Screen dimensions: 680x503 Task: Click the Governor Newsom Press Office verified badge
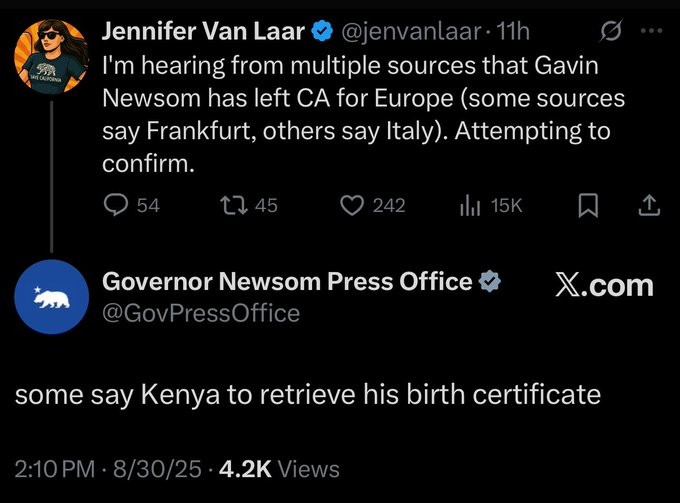coord(490,281)
